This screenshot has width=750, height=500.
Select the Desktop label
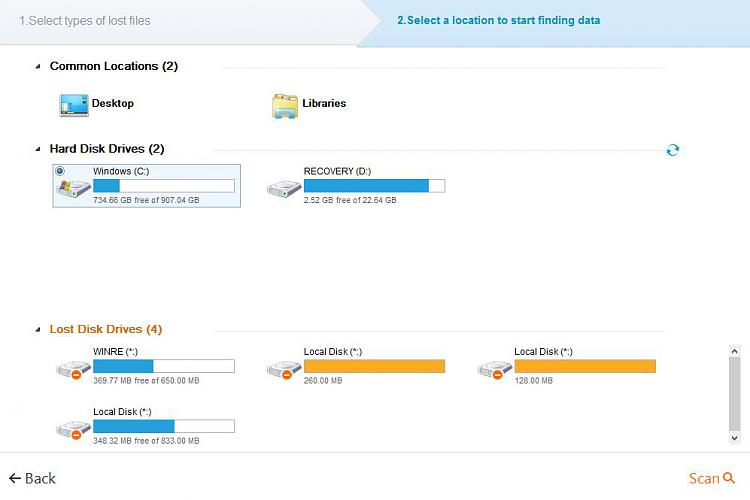click(x=113, y=103)
